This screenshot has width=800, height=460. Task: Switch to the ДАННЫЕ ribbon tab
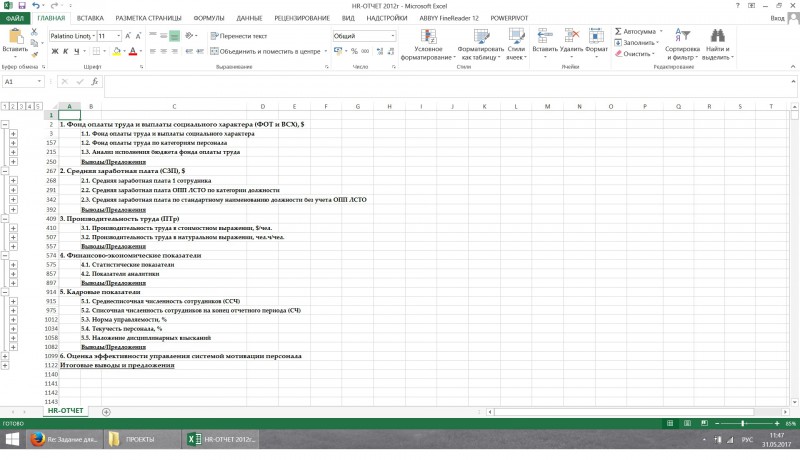(x=249, y=18)
